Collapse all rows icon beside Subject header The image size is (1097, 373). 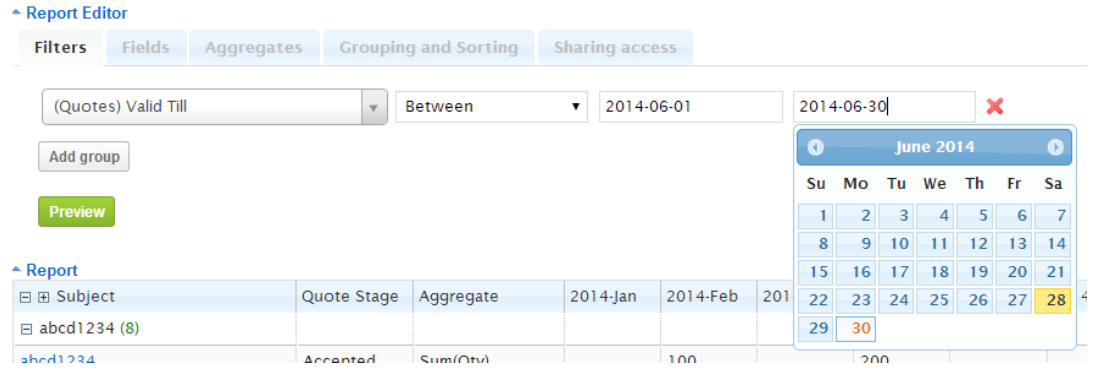point(25,297)
